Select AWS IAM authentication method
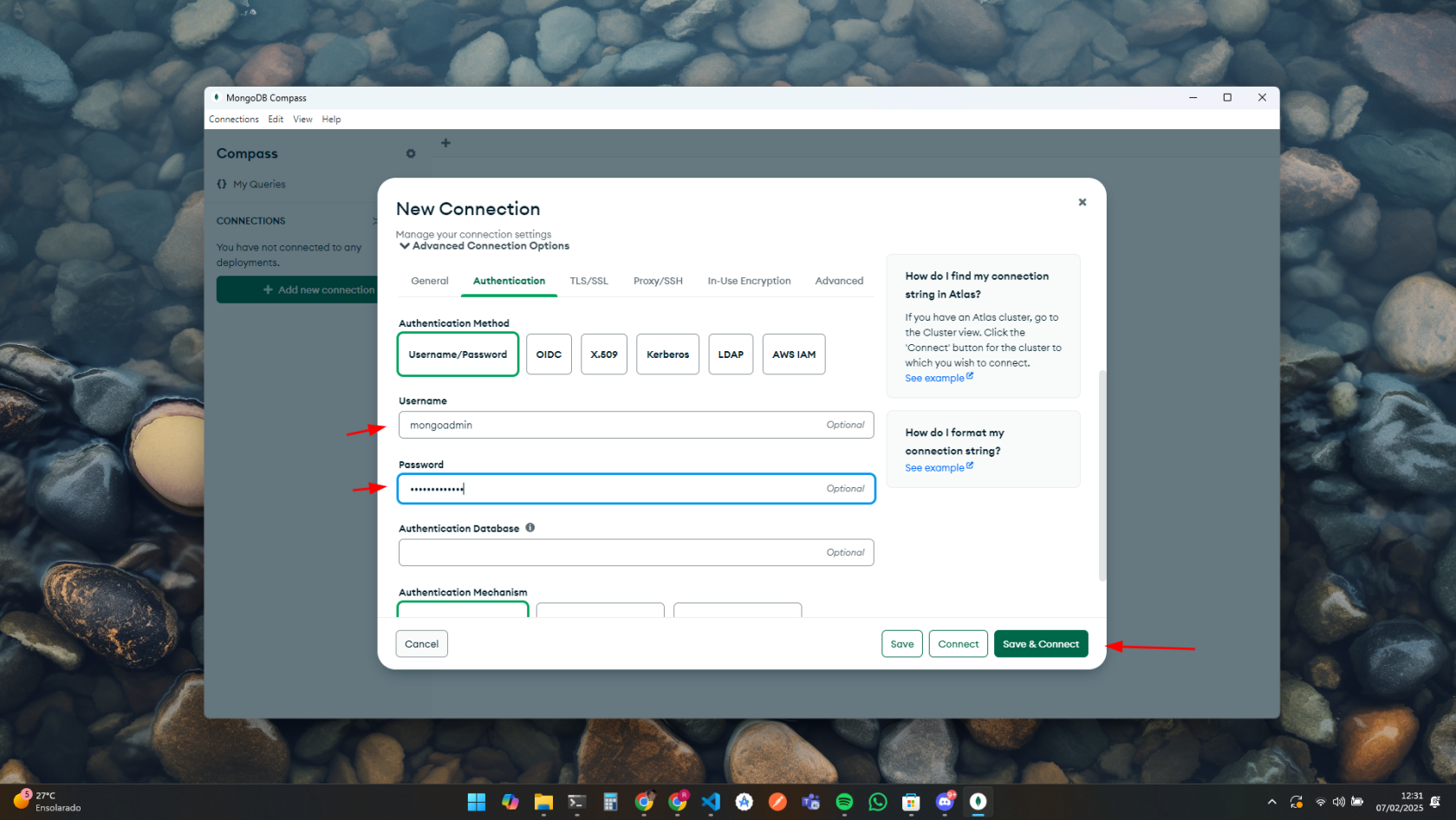The image size is (1456, 820). 793,355
